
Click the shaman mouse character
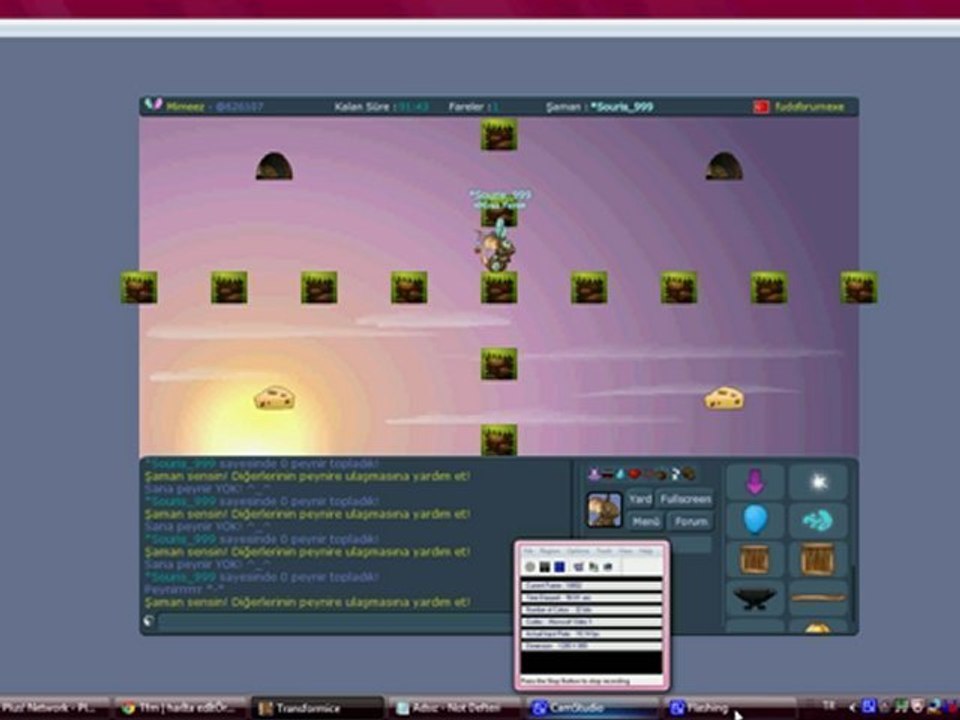495,248
